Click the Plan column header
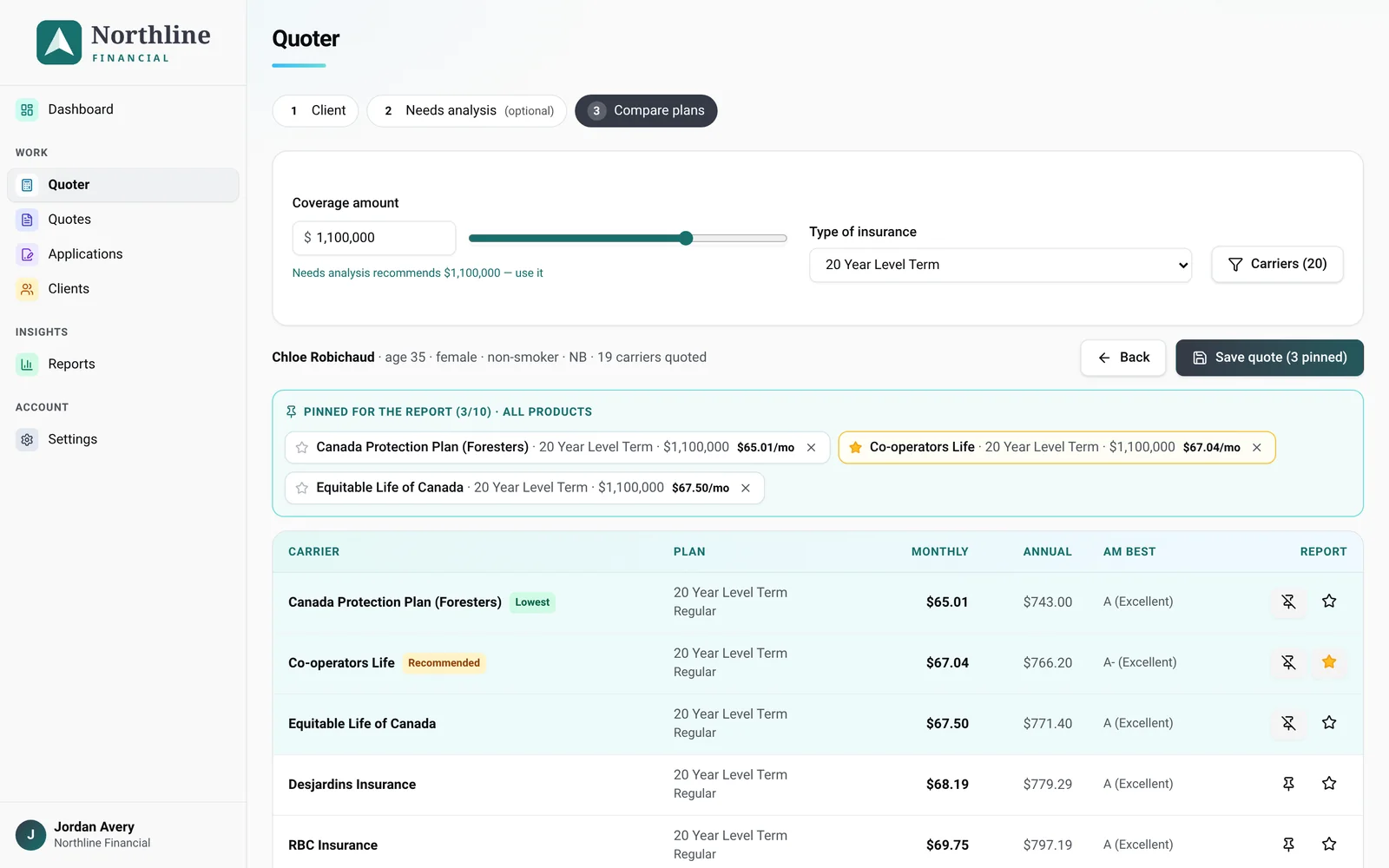 (689, 552)
